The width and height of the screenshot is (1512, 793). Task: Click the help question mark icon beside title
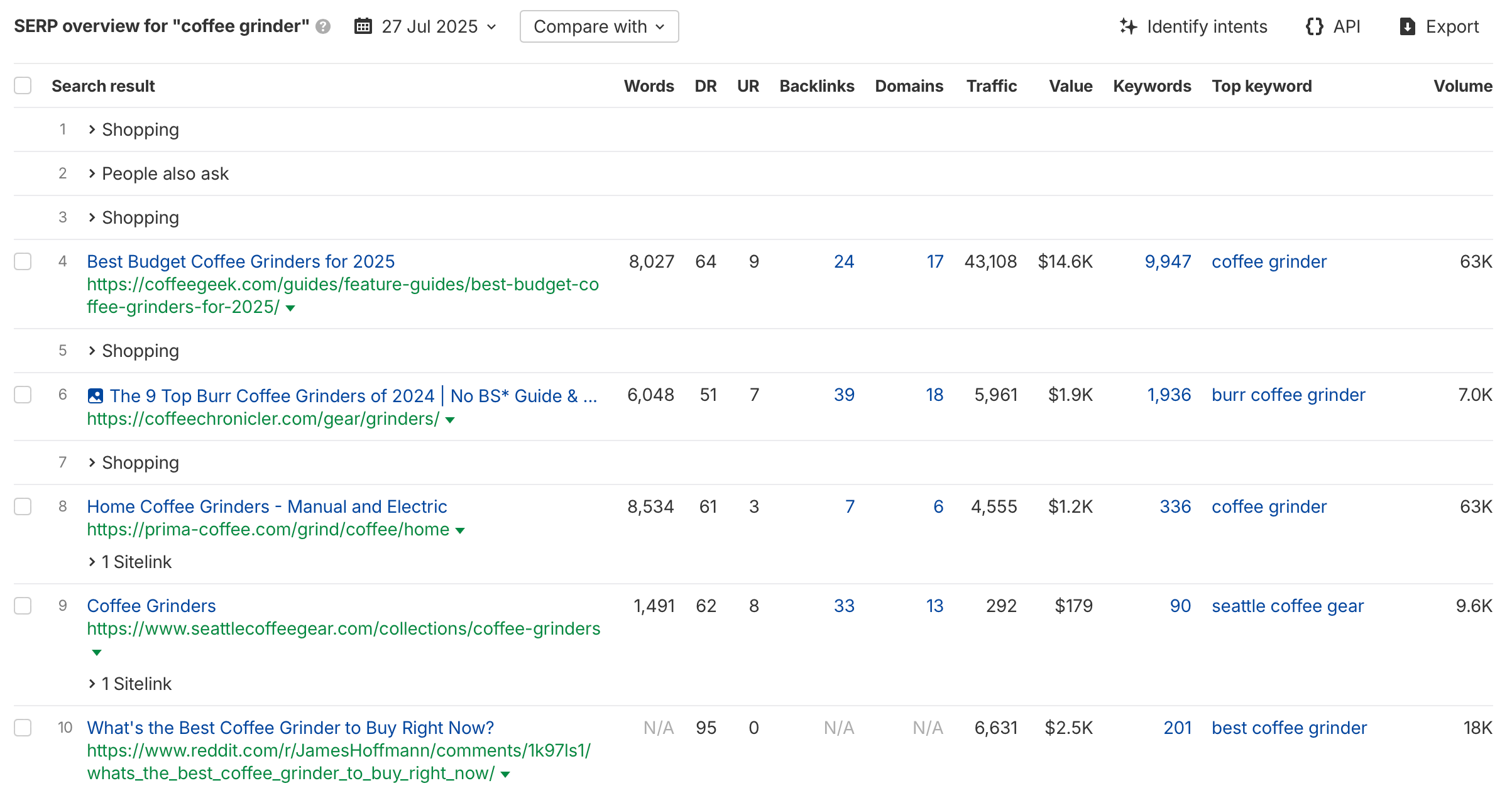[x=323, y=26]
